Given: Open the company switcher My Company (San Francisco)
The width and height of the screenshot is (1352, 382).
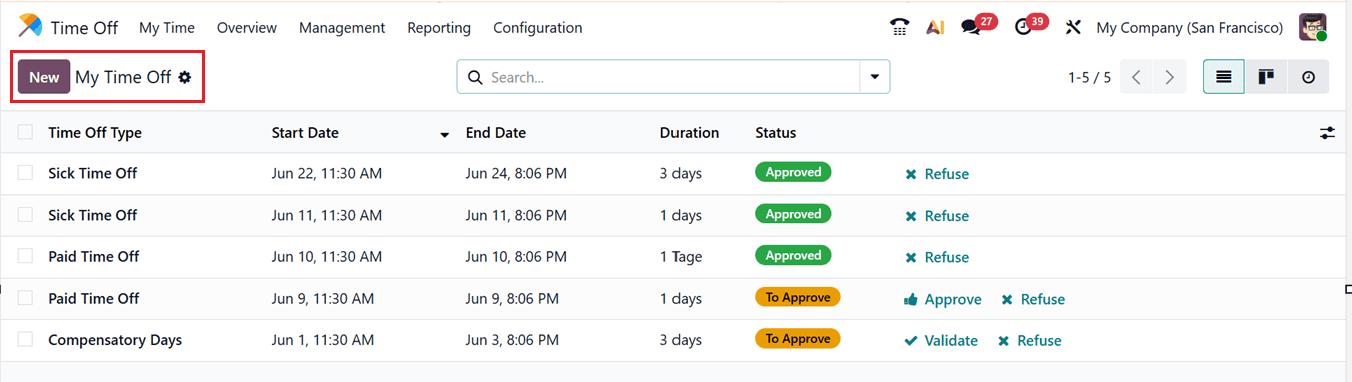Looking at the screenshot, I should 1189,28.
